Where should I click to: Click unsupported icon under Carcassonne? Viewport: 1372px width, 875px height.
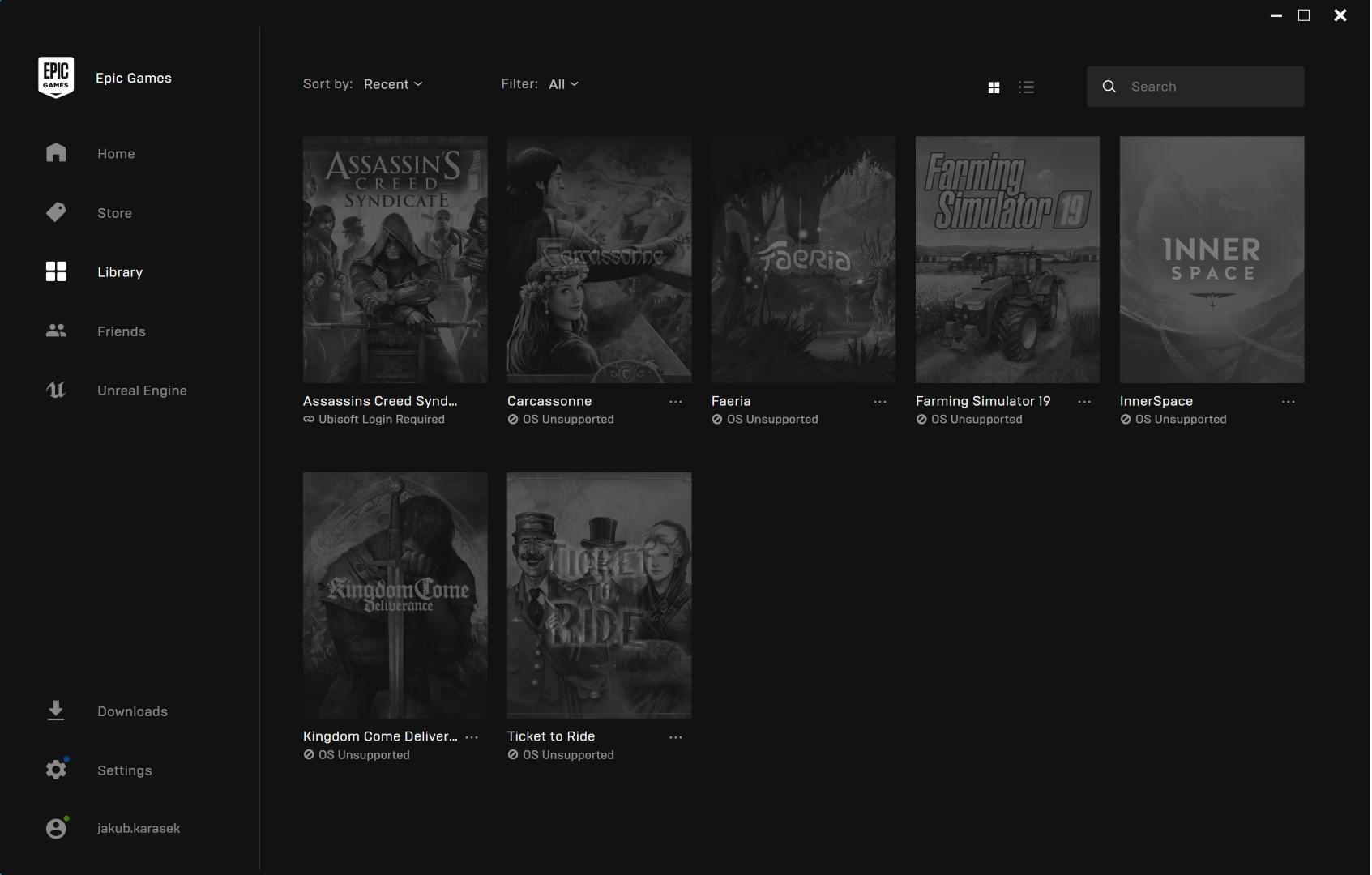[513, 419]
